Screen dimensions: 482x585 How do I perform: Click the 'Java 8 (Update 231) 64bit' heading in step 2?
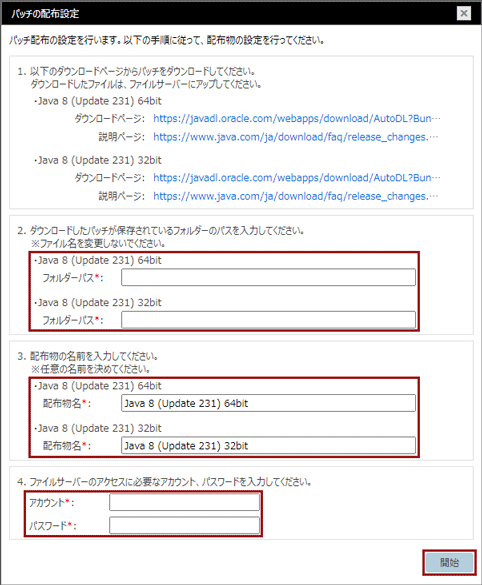(x=99, y=260)
